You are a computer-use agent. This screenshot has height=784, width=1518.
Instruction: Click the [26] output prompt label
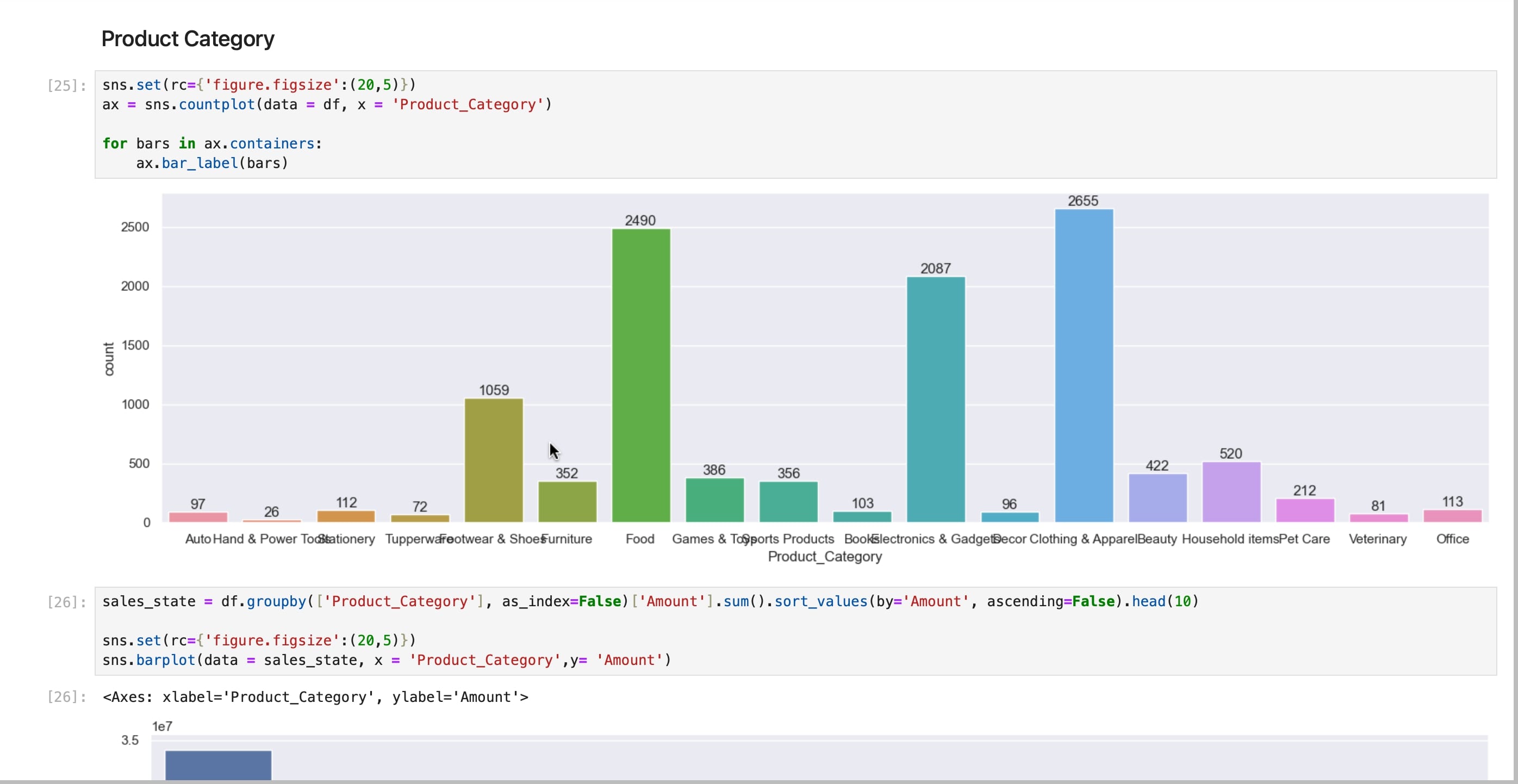click(66, 697)
